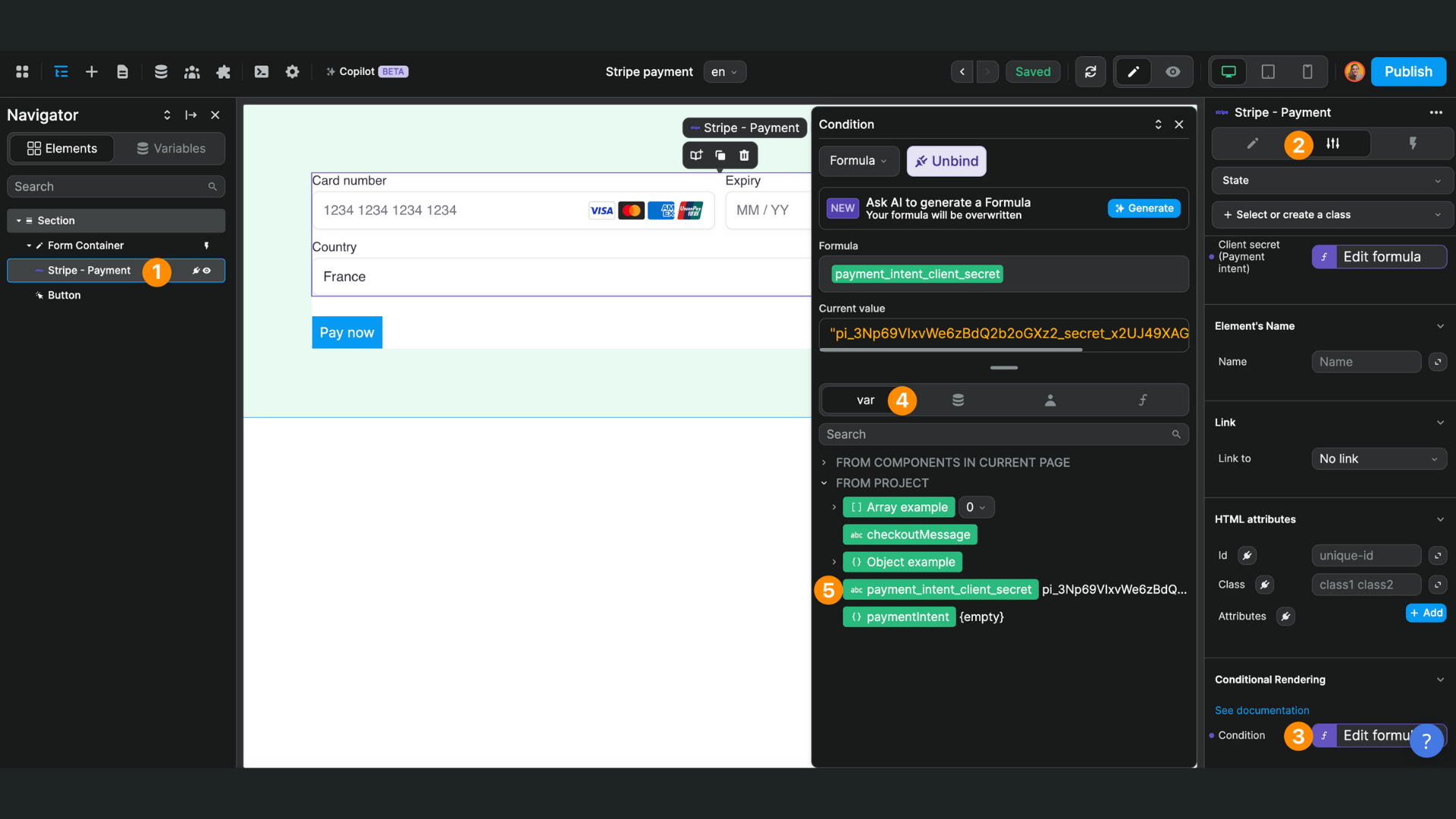1456x819 pixels.
Task: Expand the Array example variable
Action: 834,507
